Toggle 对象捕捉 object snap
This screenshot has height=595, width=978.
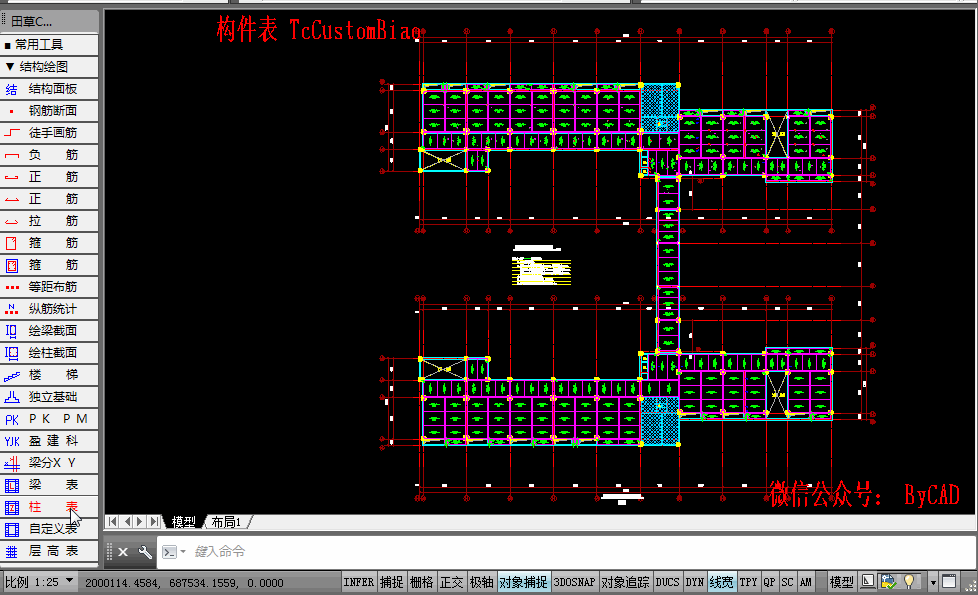click(523, 582)
